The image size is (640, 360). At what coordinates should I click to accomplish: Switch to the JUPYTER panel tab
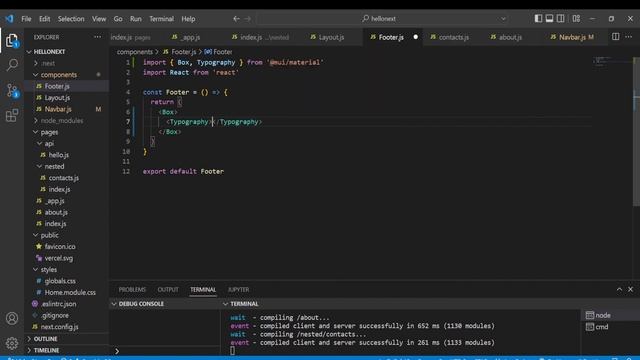pyautogui.click(x=238, y=289)
